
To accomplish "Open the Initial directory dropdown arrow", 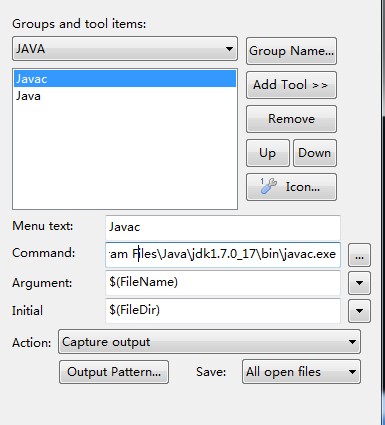I will pos(359,311).
